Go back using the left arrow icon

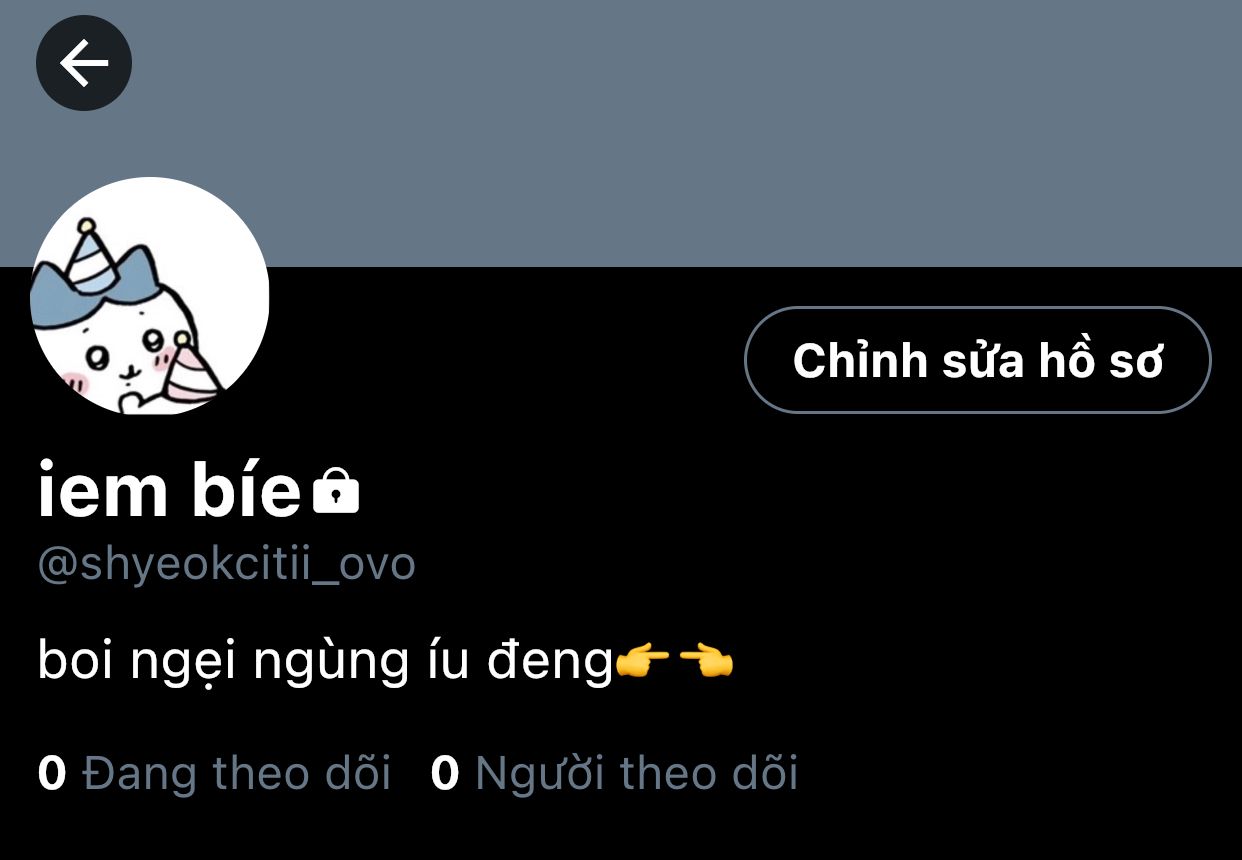tap(84, 63)
